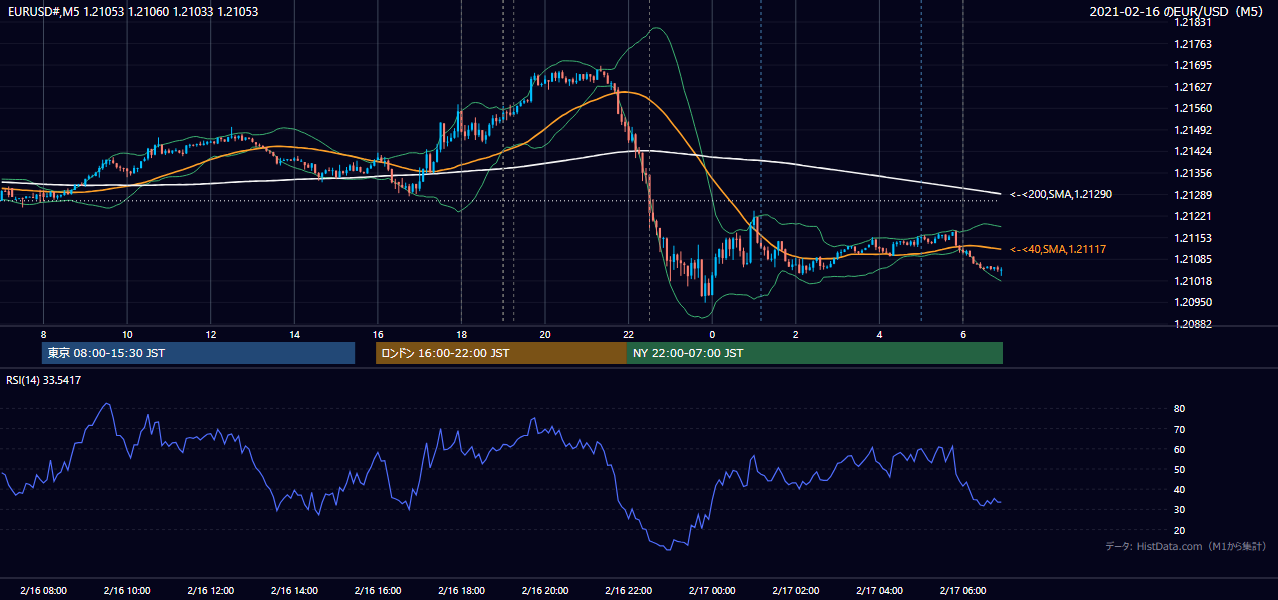The image size is (1278, 600).
Task: Click price level 1.21695 on the axis
Action: pos(1194,65)
